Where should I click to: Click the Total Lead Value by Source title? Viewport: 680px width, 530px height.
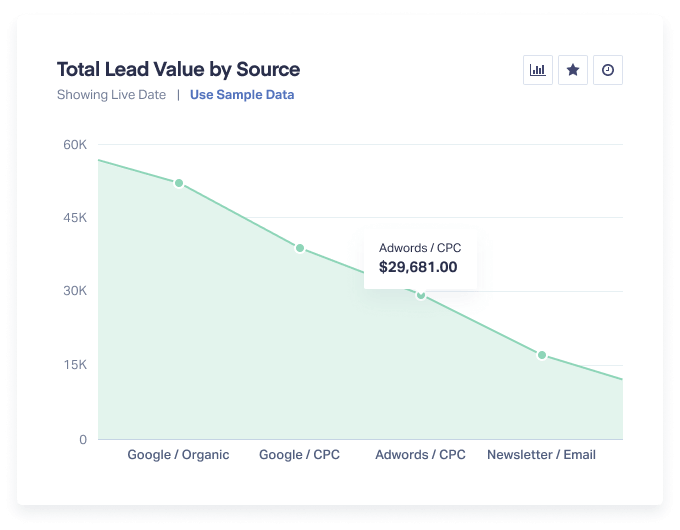[178, 69]
